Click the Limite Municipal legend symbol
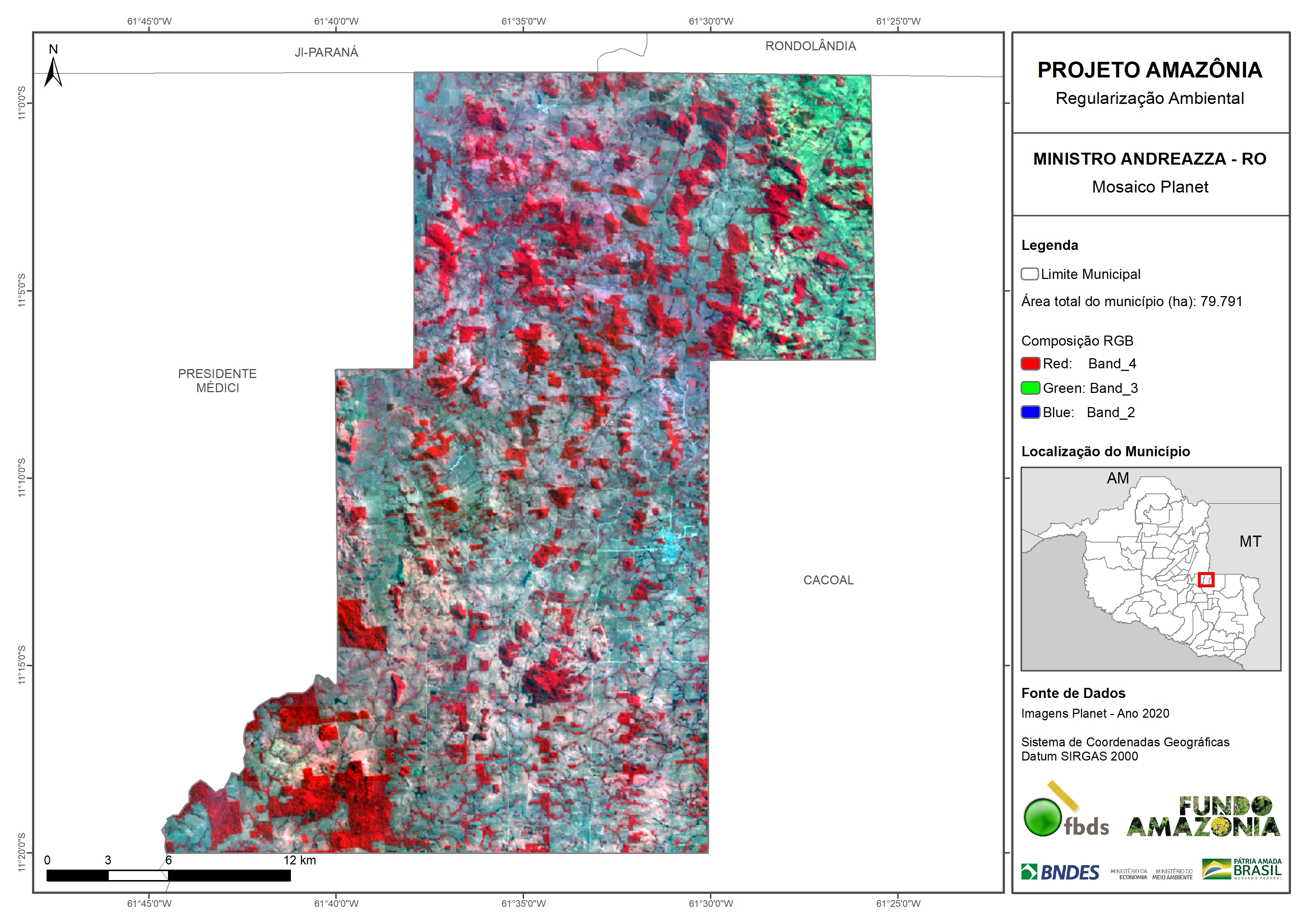 point(1029,274)
